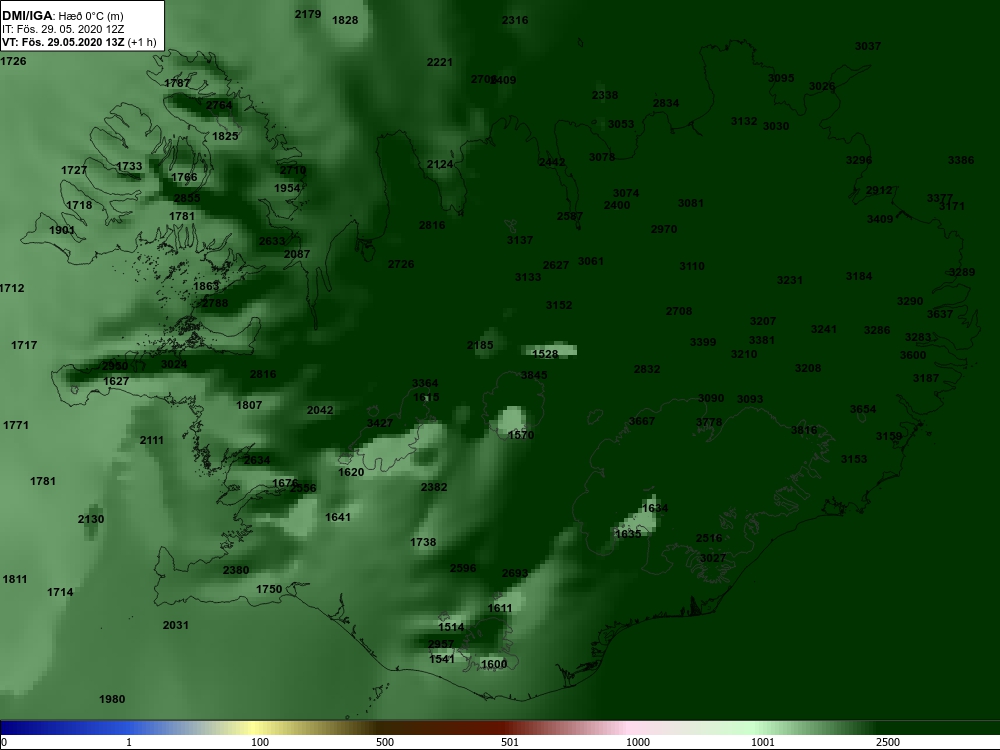Click the map value 2764

coord(219,105)
